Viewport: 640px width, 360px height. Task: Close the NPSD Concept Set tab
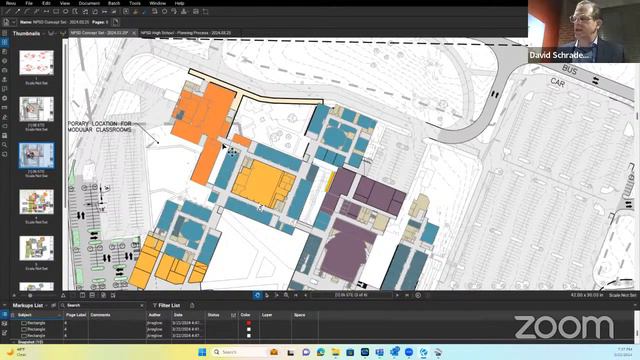click(x=134, y=33)
